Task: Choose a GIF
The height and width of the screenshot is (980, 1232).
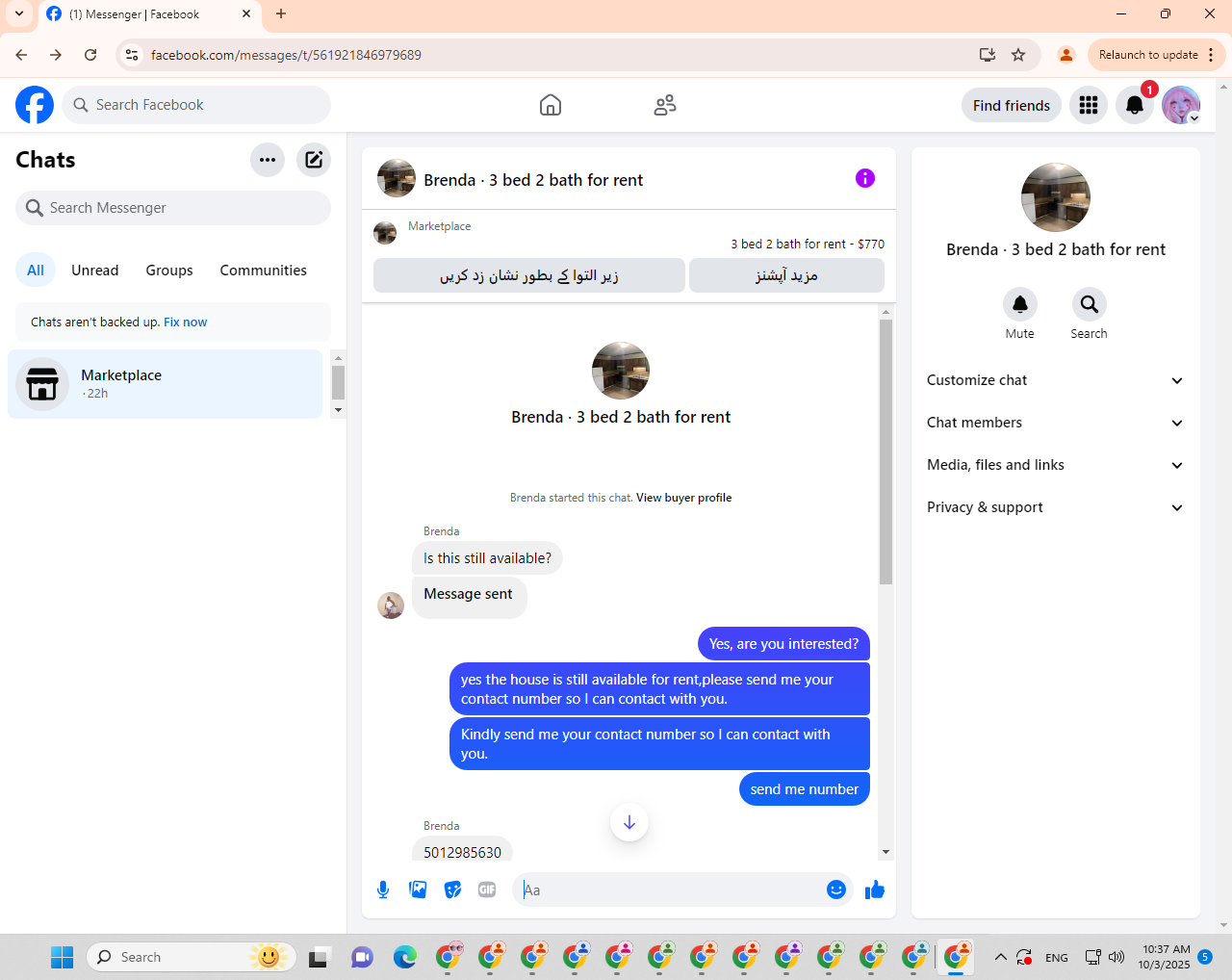Action: (487, 890)
